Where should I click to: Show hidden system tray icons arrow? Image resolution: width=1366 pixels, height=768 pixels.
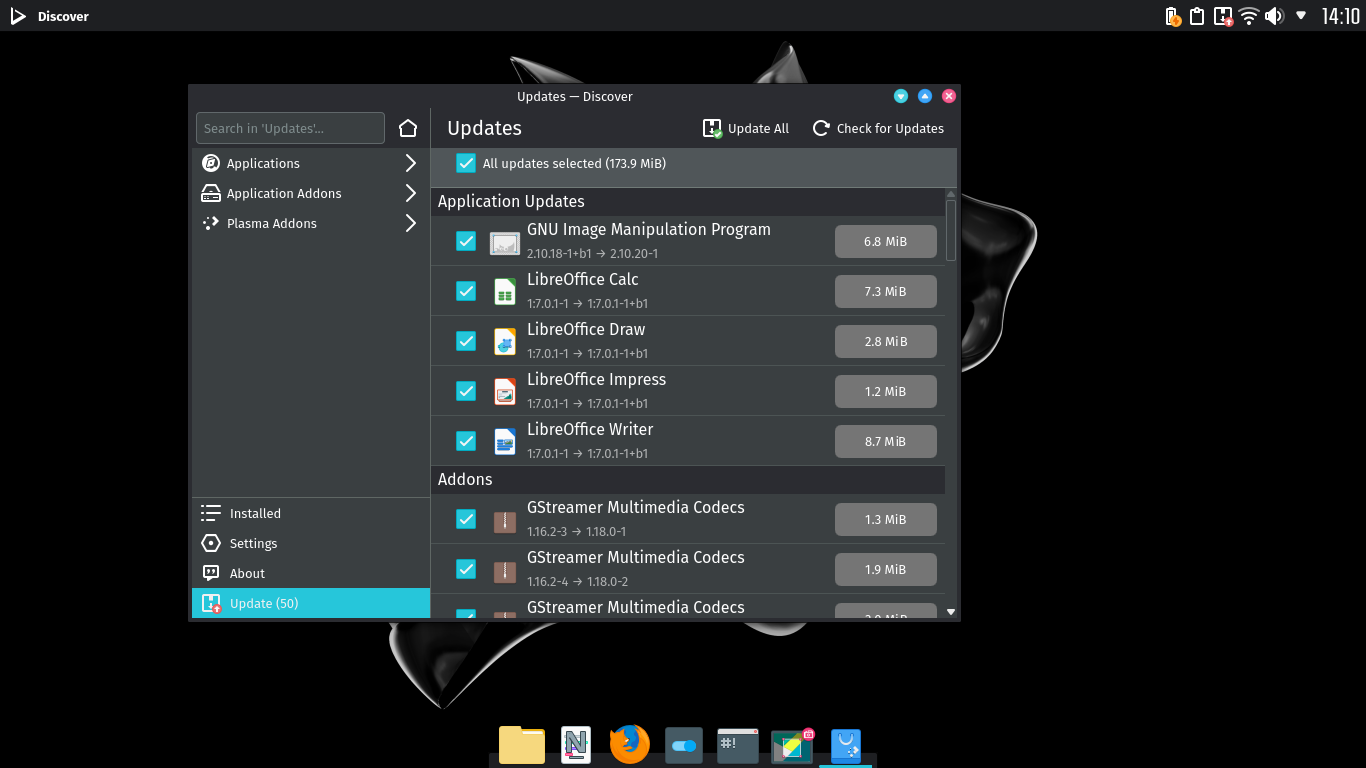pos(1301,16)
